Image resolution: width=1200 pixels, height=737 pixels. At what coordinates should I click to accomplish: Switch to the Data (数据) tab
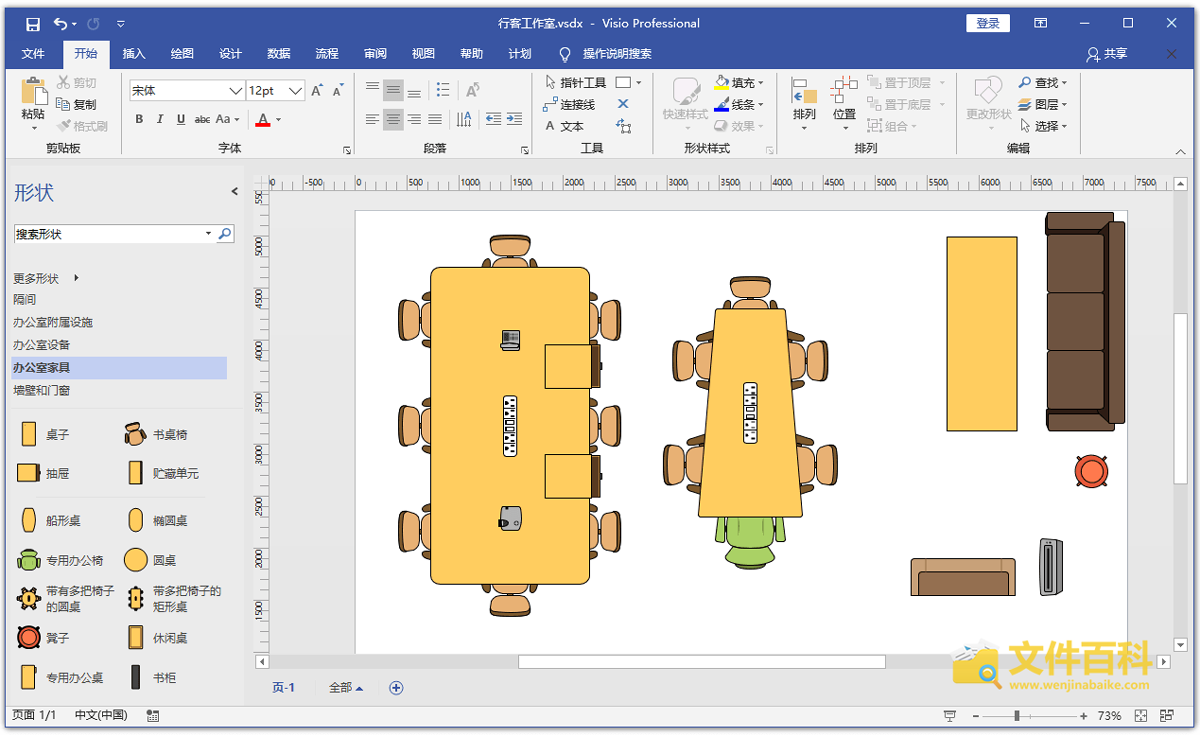[279, 54]
